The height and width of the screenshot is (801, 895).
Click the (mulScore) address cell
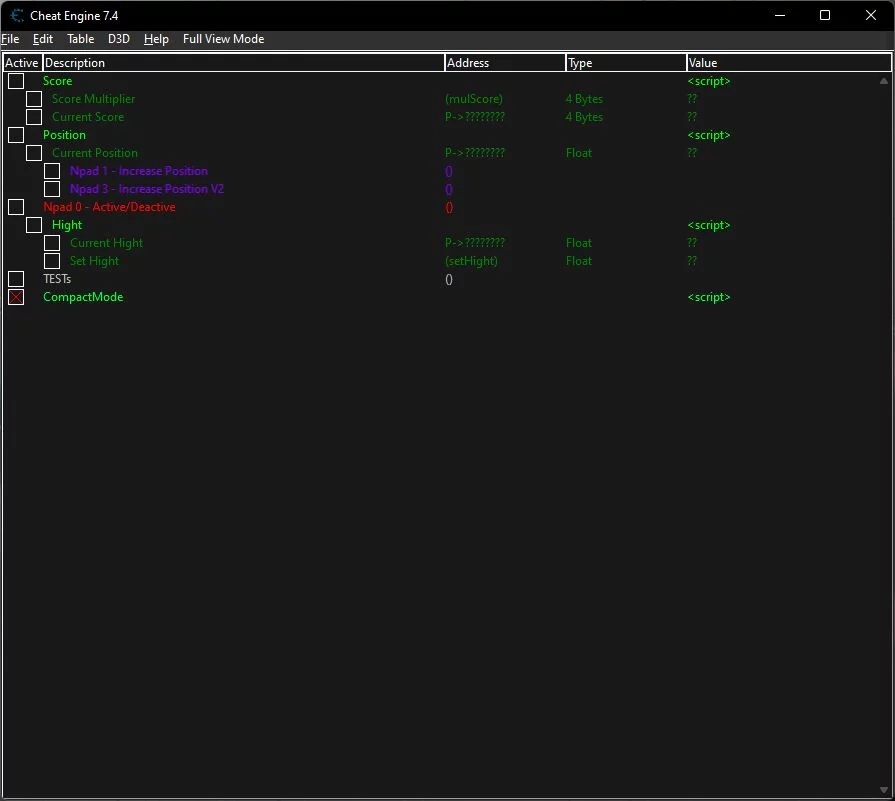click(474, 99)
